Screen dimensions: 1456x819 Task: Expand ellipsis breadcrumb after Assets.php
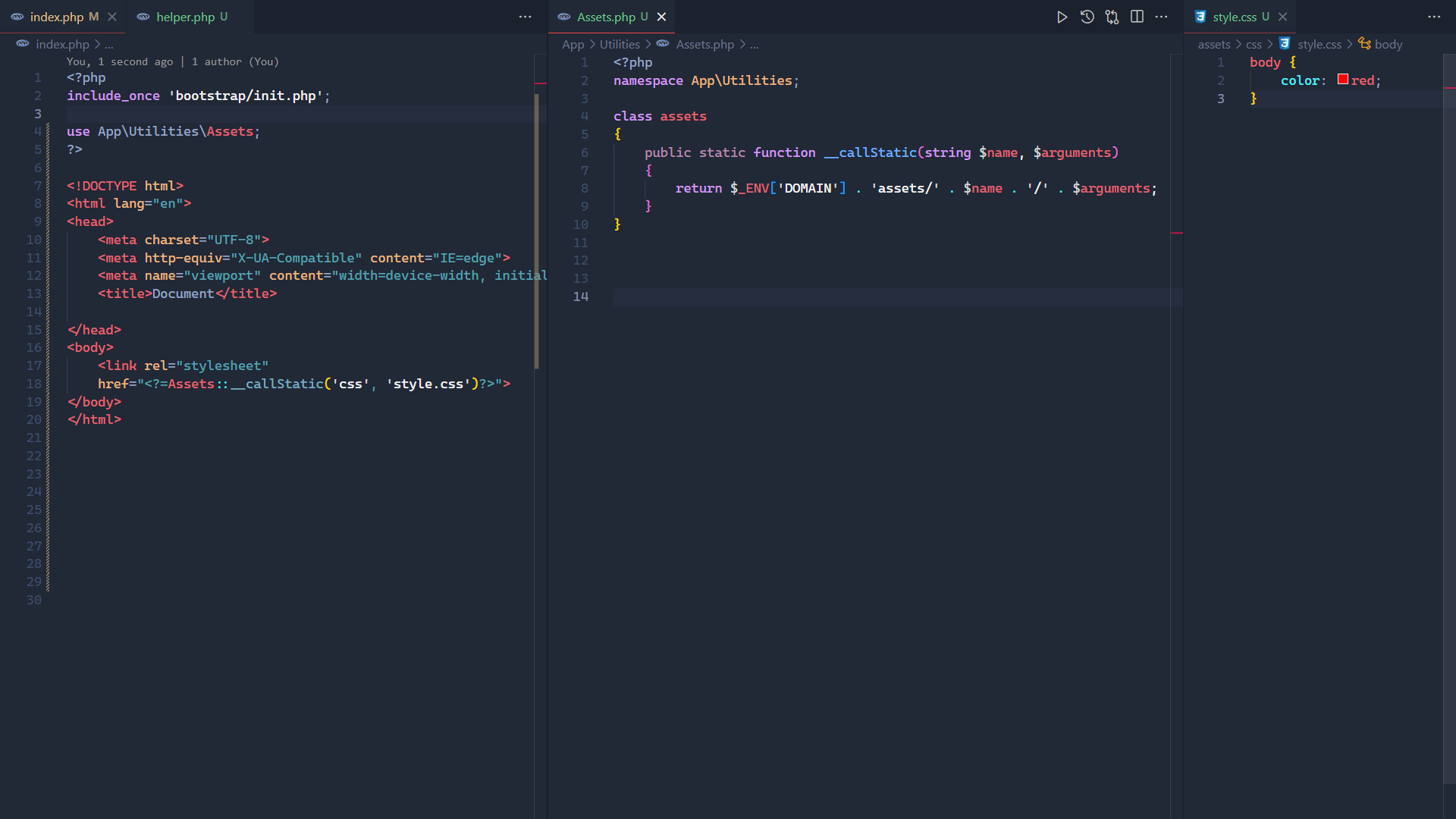click(x=754, y=45)
